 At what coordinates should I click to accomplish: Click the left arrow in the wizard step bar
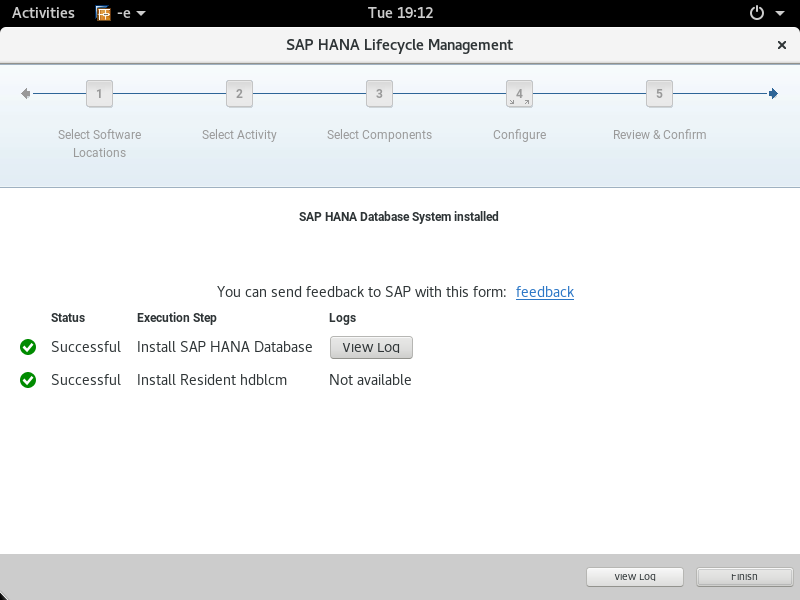26,93
